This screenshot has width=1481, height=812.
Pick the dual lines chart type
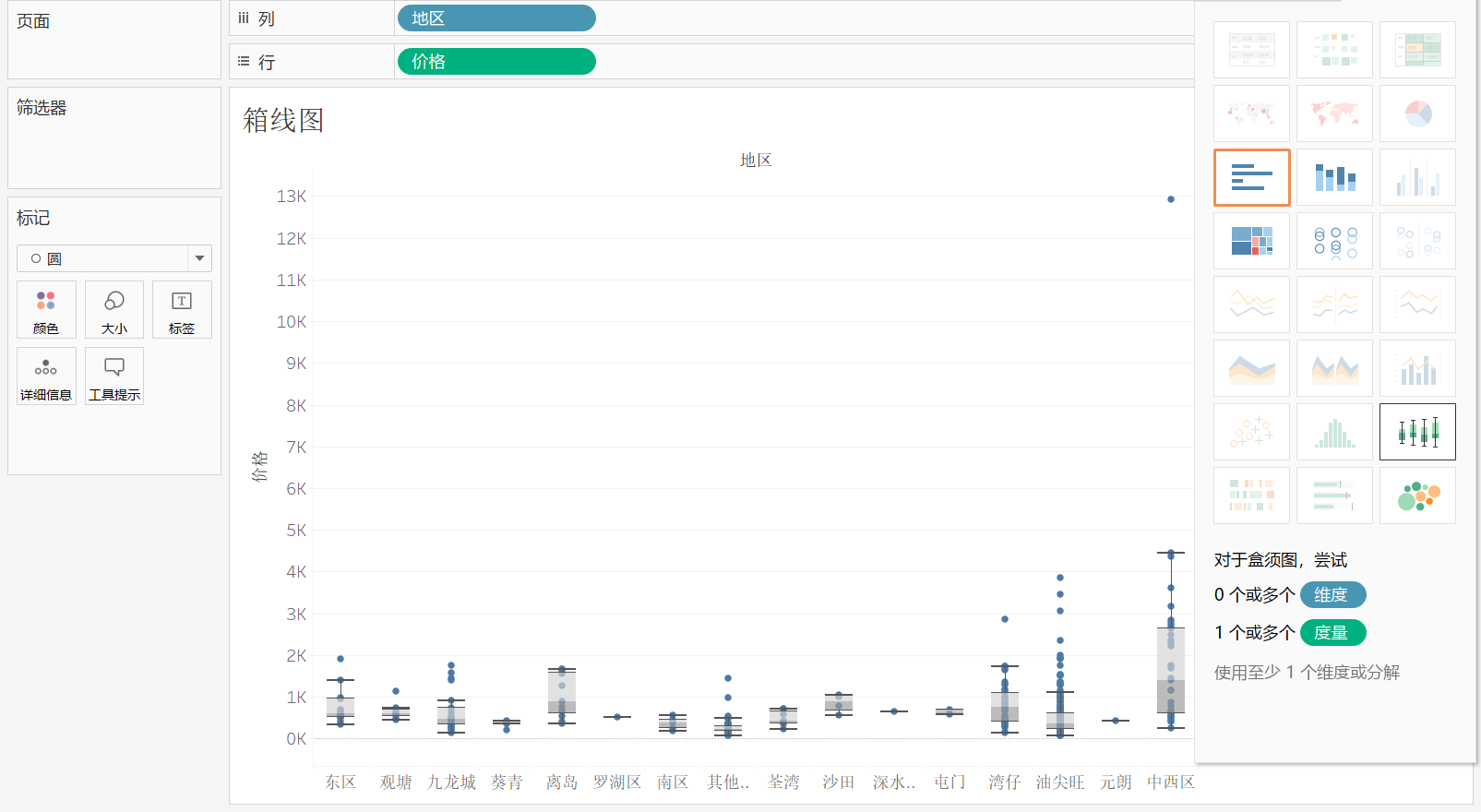1417,304
